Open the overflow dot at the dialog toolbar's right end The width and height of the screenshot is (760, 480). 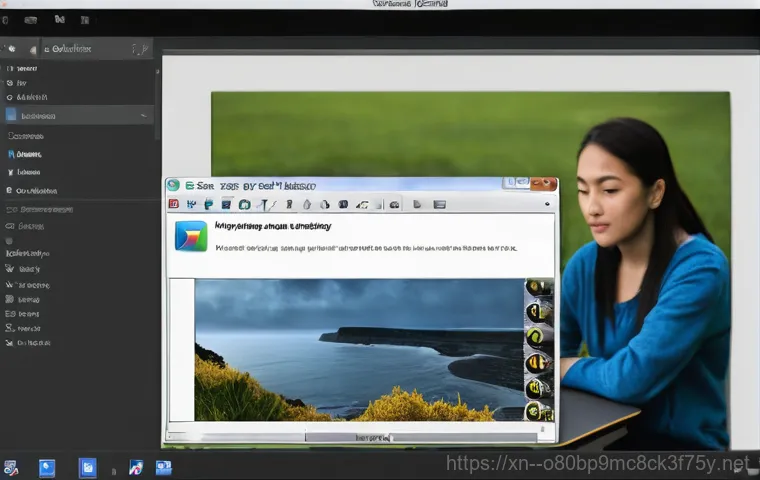click(x=547, y=204)
